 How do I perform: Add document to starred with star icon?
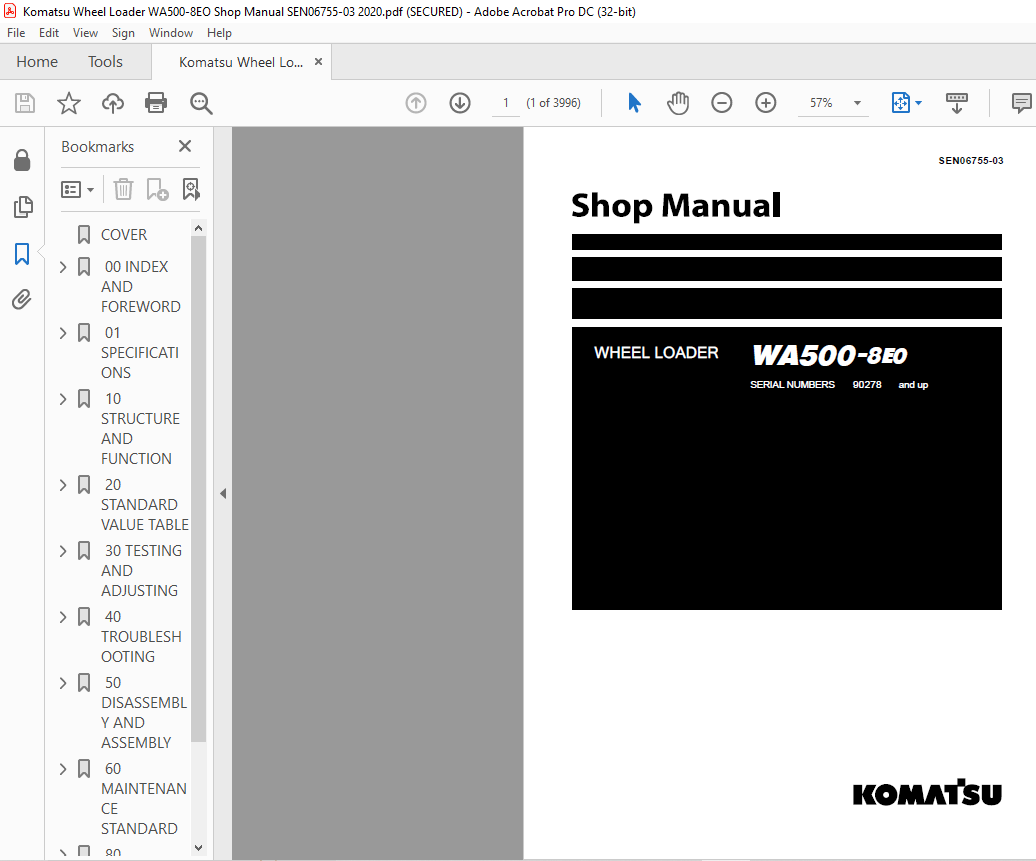pos(69,103)
